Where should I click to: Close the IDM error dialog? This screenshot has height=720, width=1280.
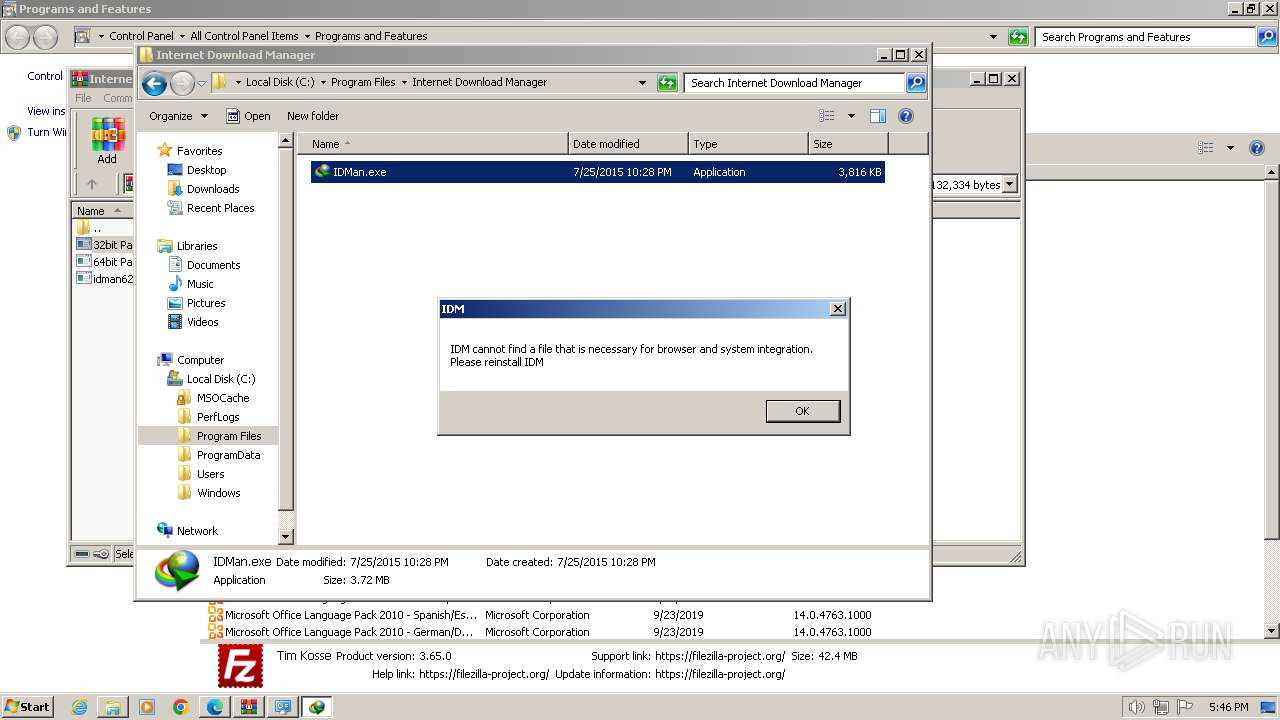point(838,309)
